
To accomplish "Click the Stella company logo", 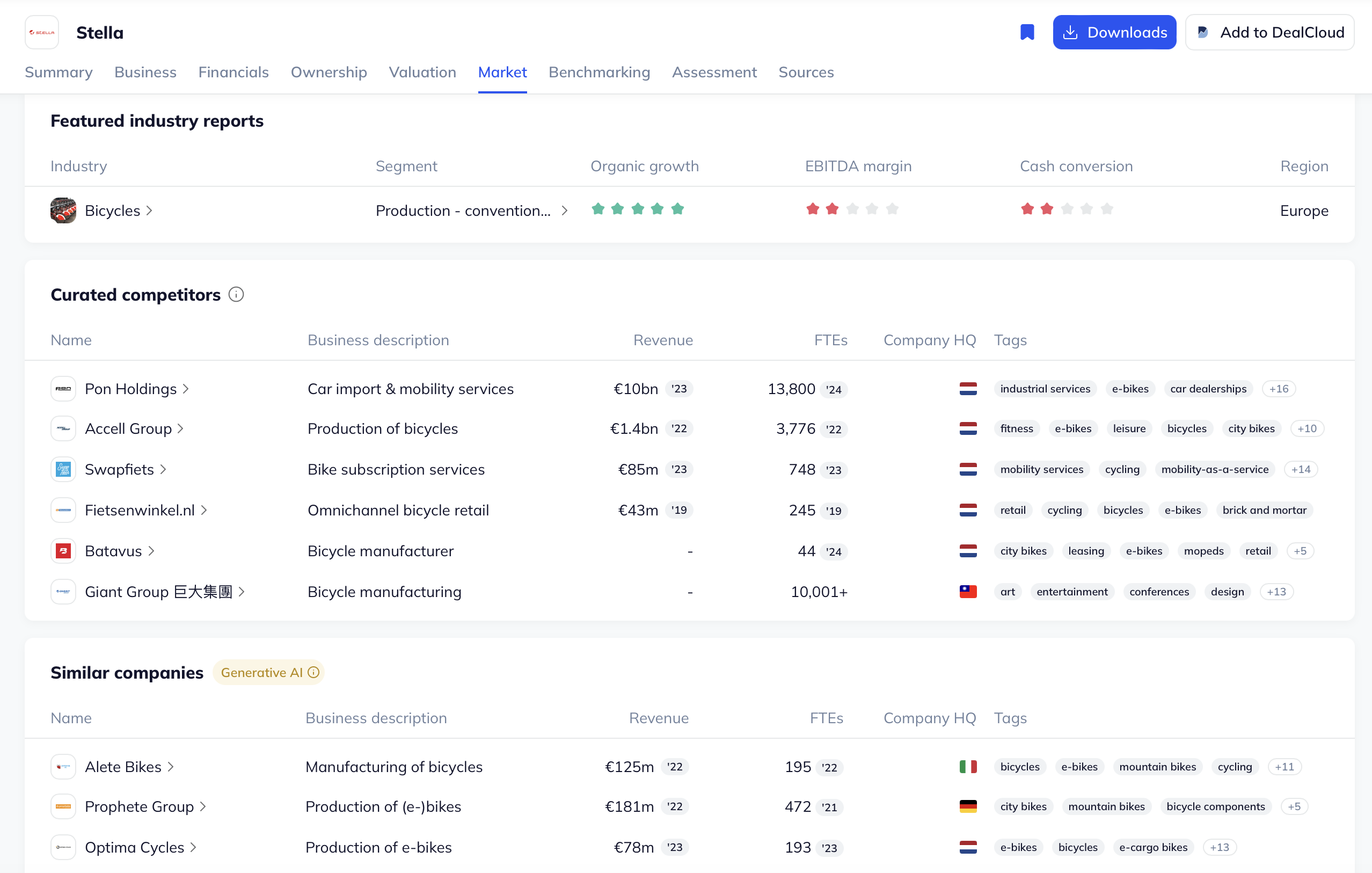I will (x=41, y=32).
